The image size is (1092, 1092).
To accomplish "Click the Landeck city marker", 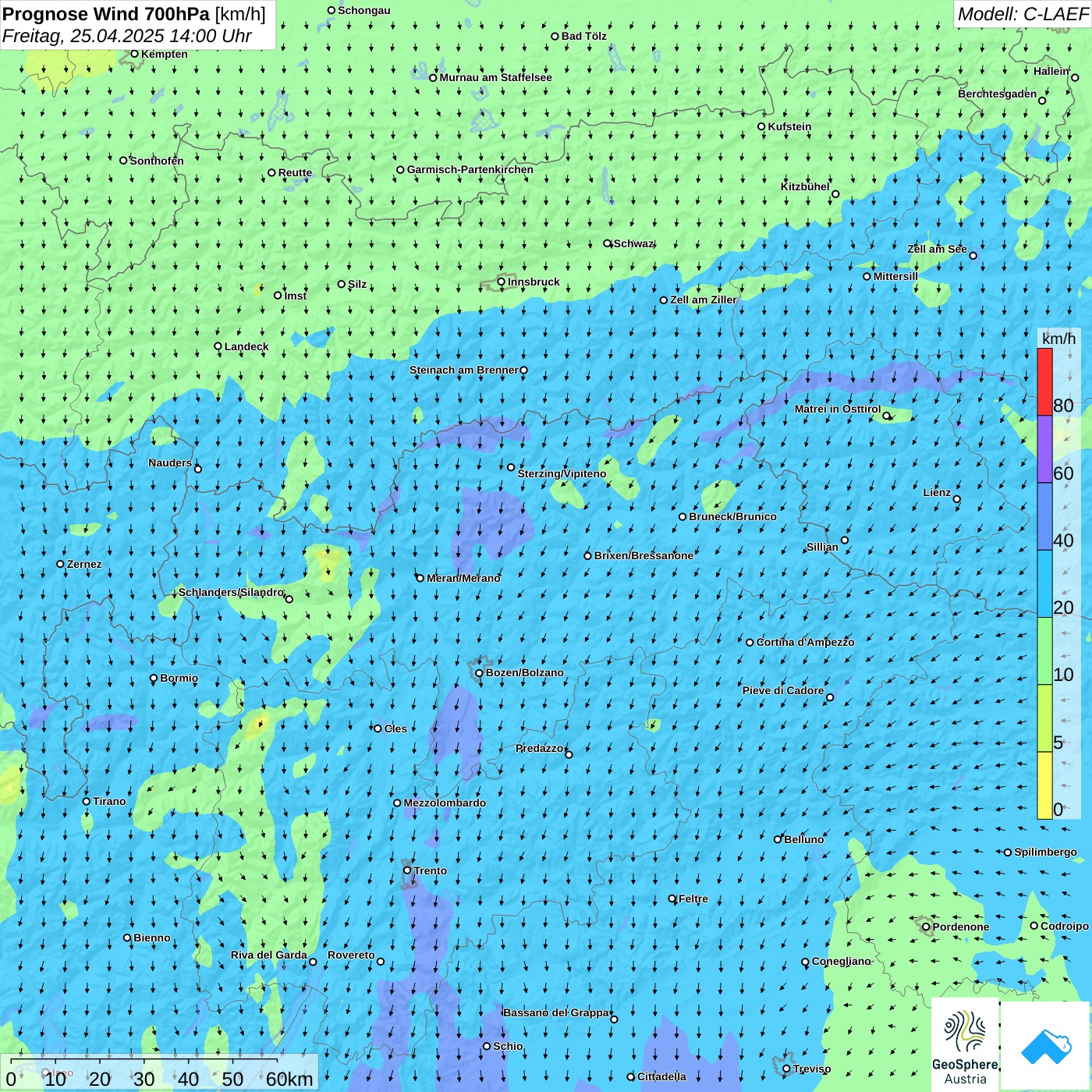I will 218,346.
